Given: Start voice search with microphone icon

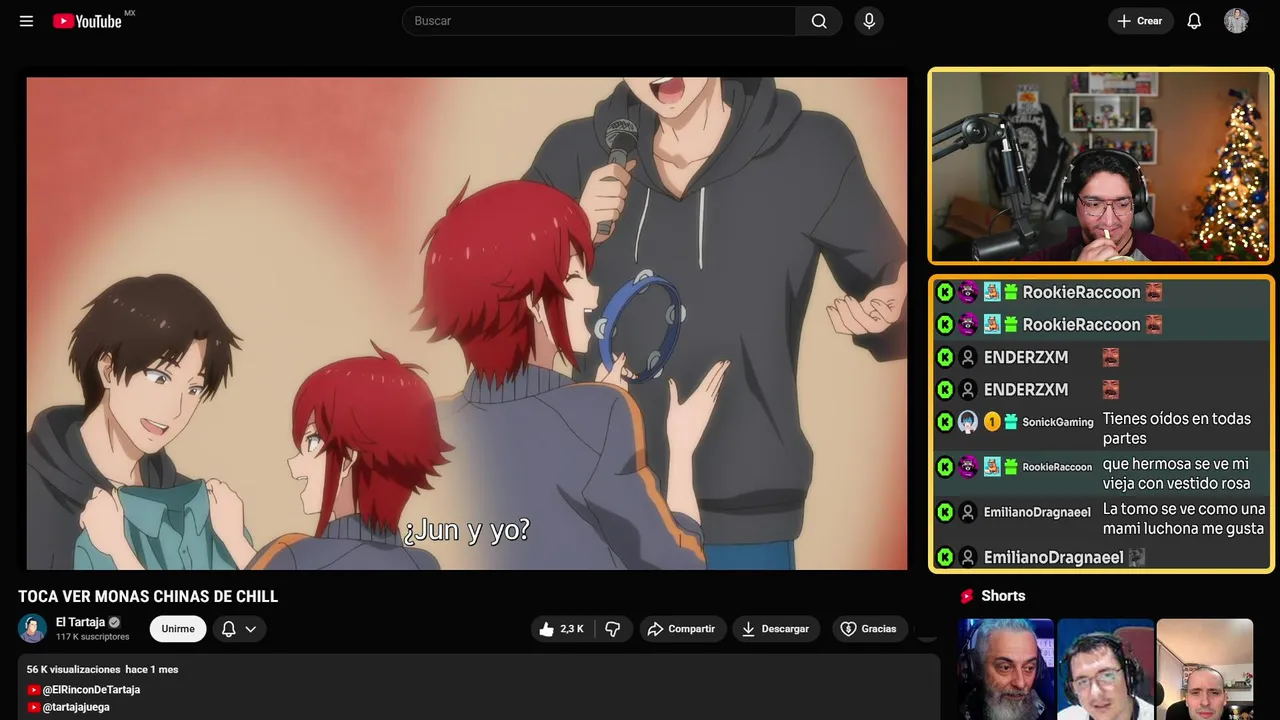Looking at the screenshot, I should pyautogui.click(x=869, y=21).
